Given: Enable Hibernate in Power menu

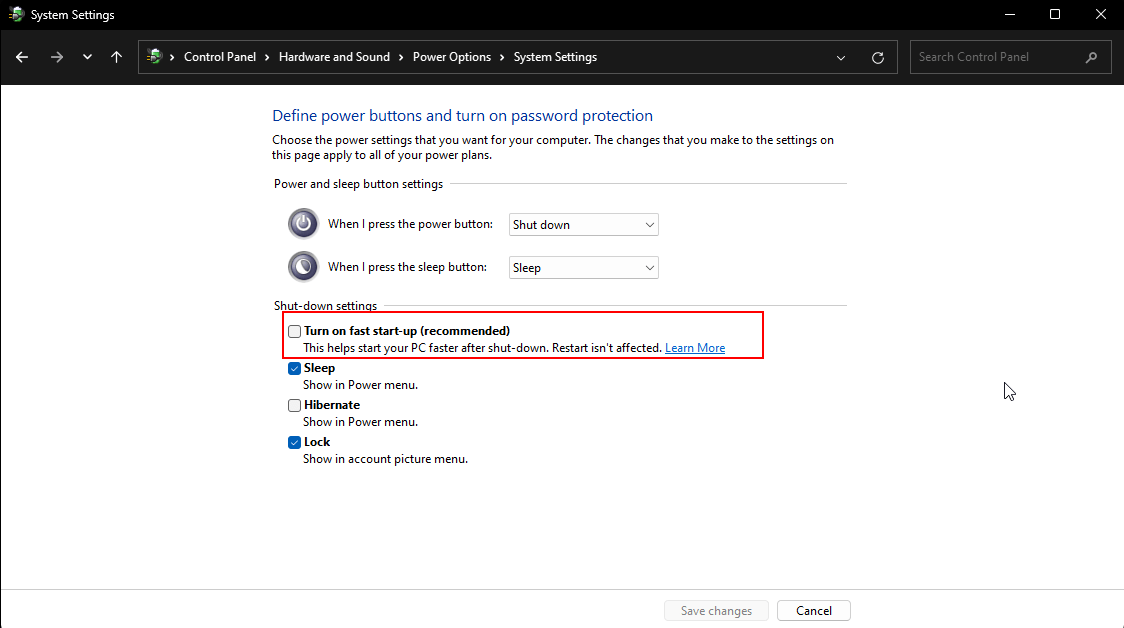Looking at the screenshot, I should point(294,405).
